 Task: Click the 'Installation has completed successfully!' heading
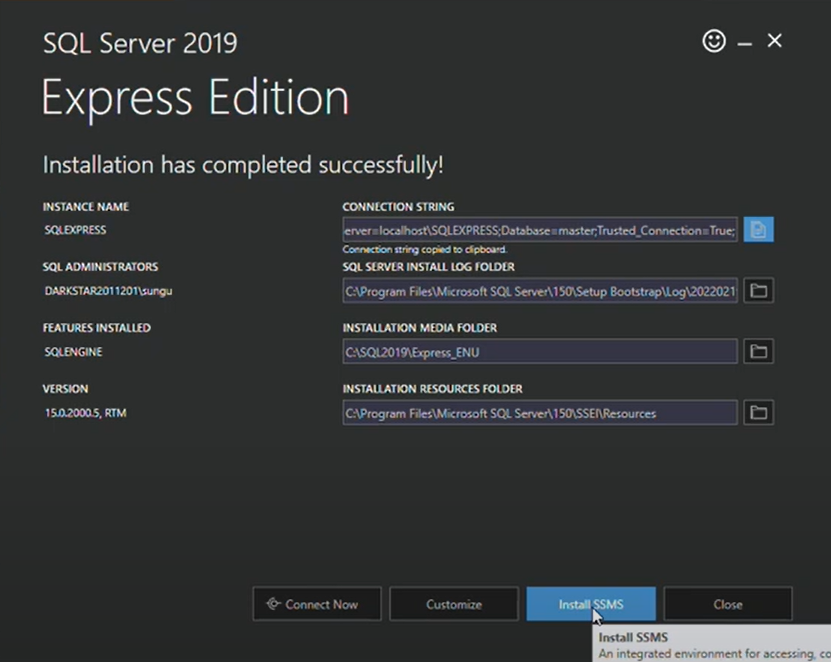[243, 165]
